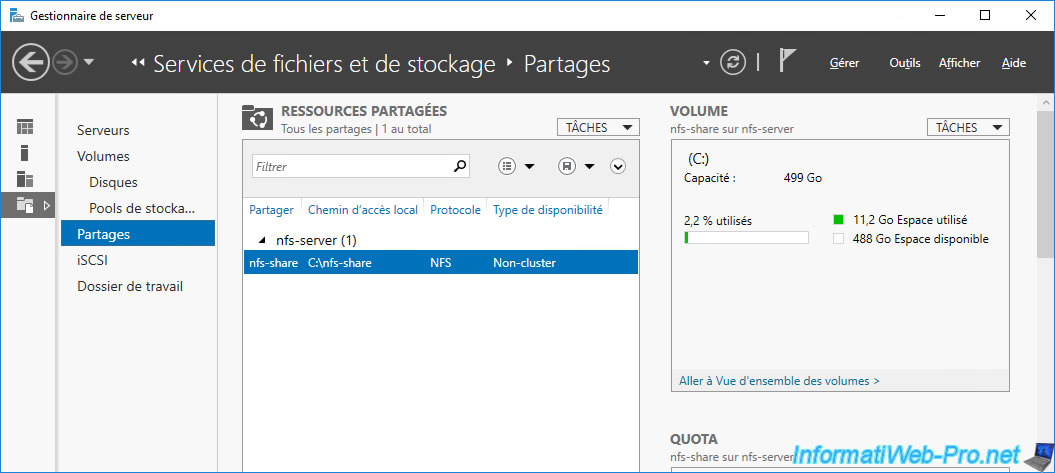The width and height of the screenshot is (1055, 473).
Task: Open the Outils menu
Action: (x=904, y=63)
